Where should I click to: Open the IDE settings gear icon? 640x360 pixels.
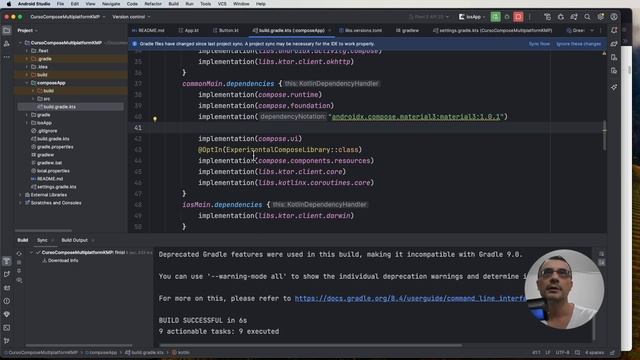tap(600, 17)
